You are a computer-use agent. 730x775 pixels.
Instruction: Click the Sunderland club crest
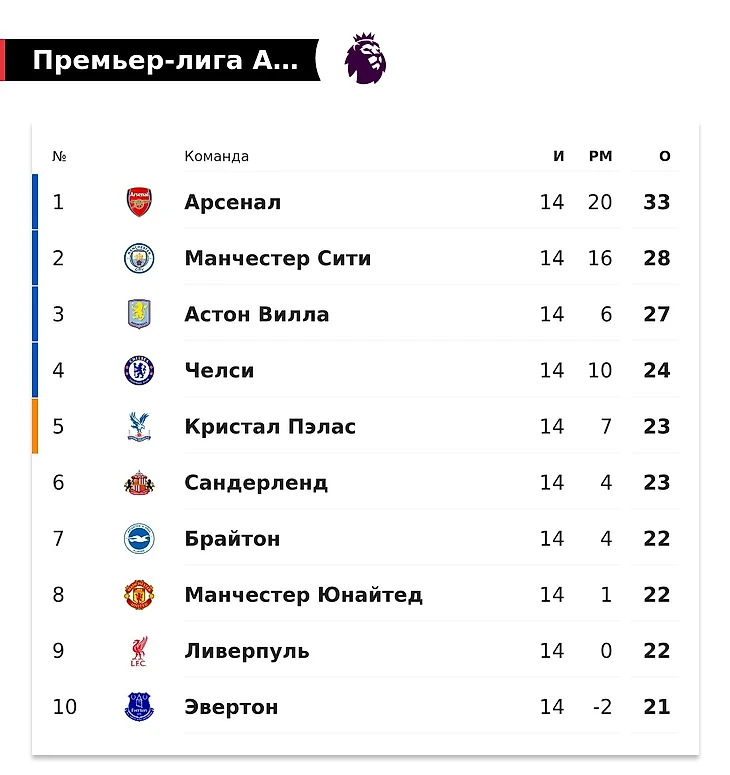pyautogui.click(x=139, y=483)
